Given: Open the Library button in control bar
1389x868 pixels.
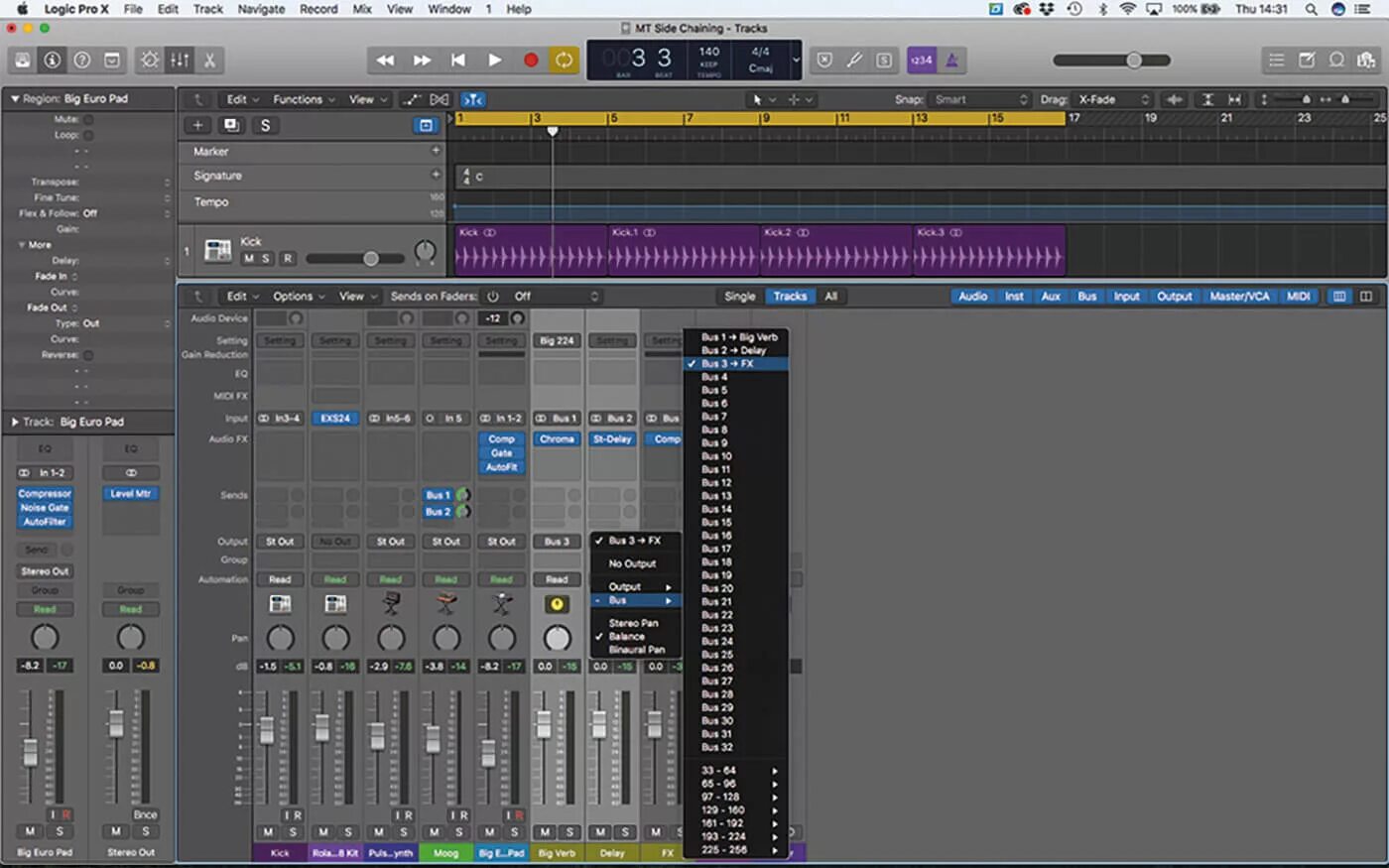Looking at the screenshot, I should (x=23, y=61).
